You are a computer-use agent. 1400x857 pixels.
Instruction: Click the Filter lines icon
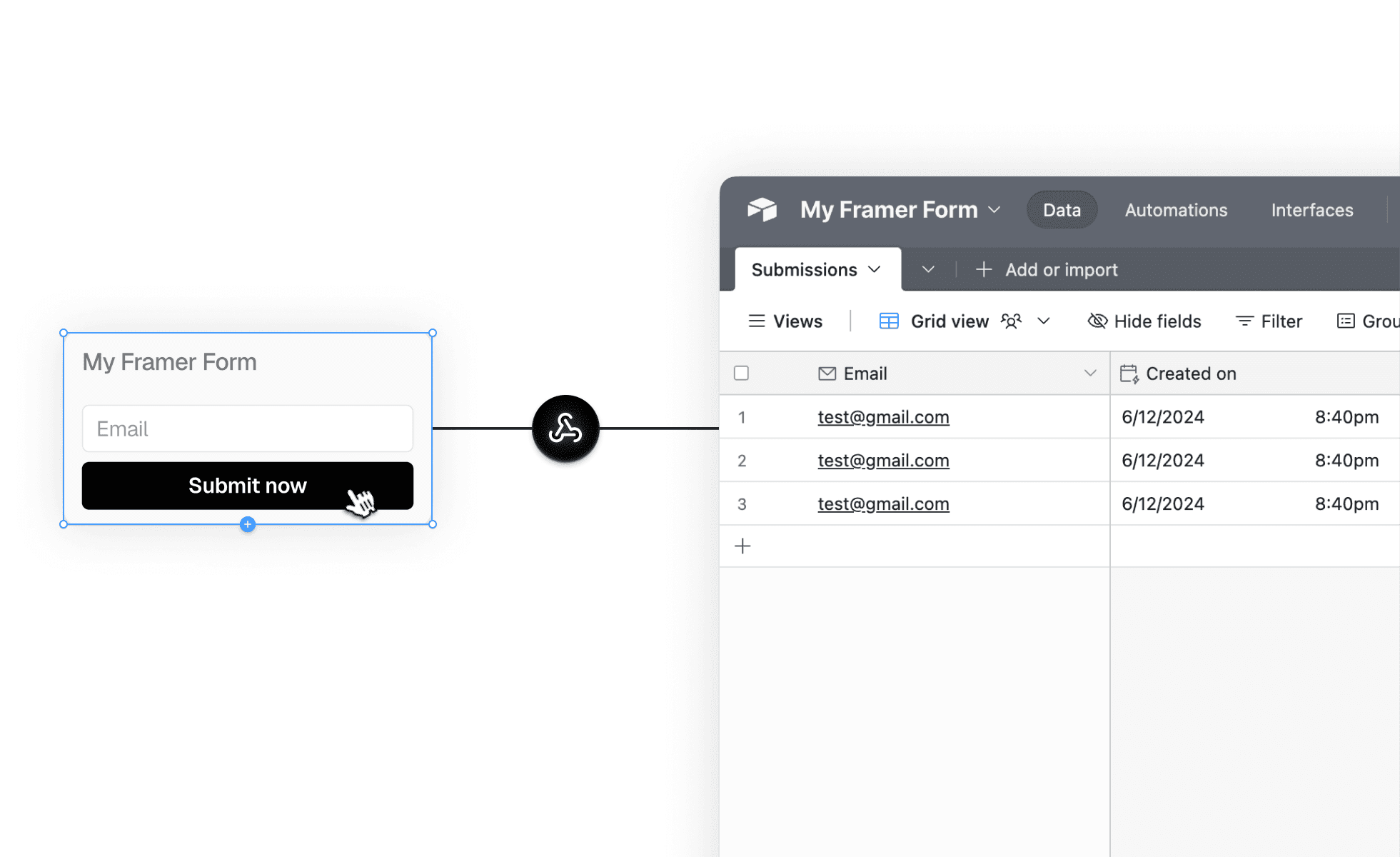click(x=1244, y=321)
